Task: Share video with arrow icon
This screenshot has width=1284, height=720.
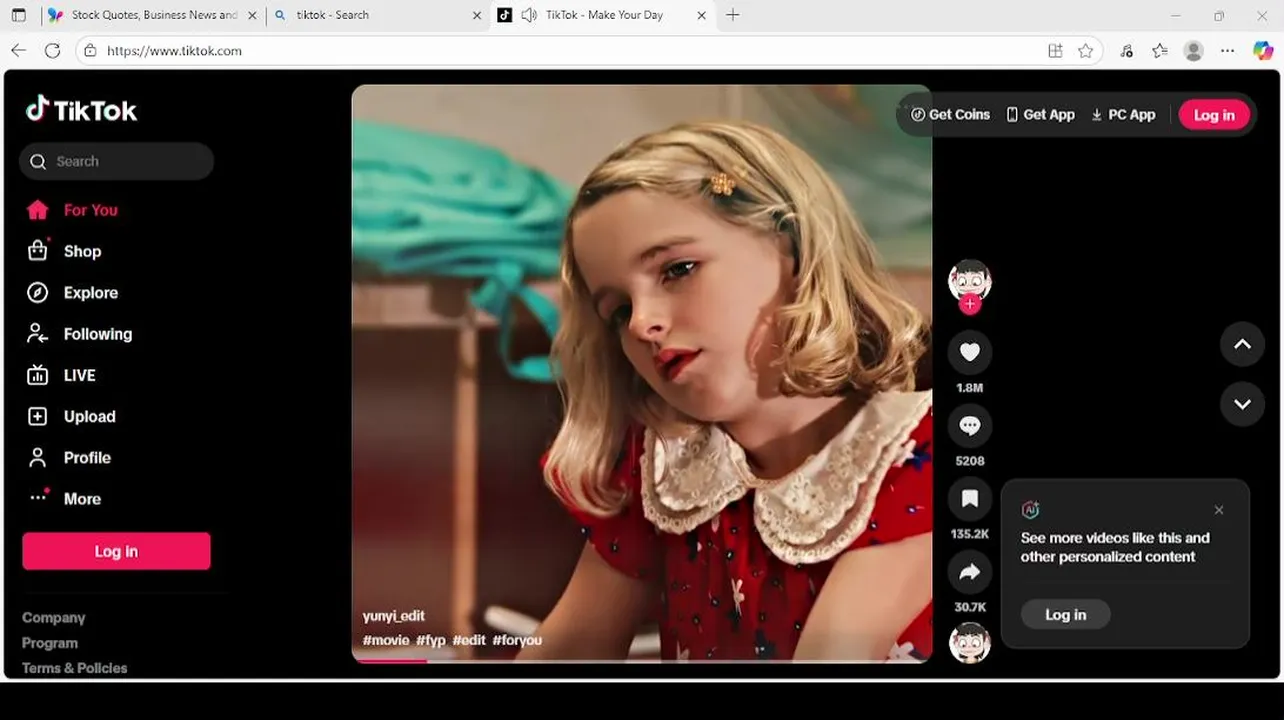Action: tap(969, 572)
